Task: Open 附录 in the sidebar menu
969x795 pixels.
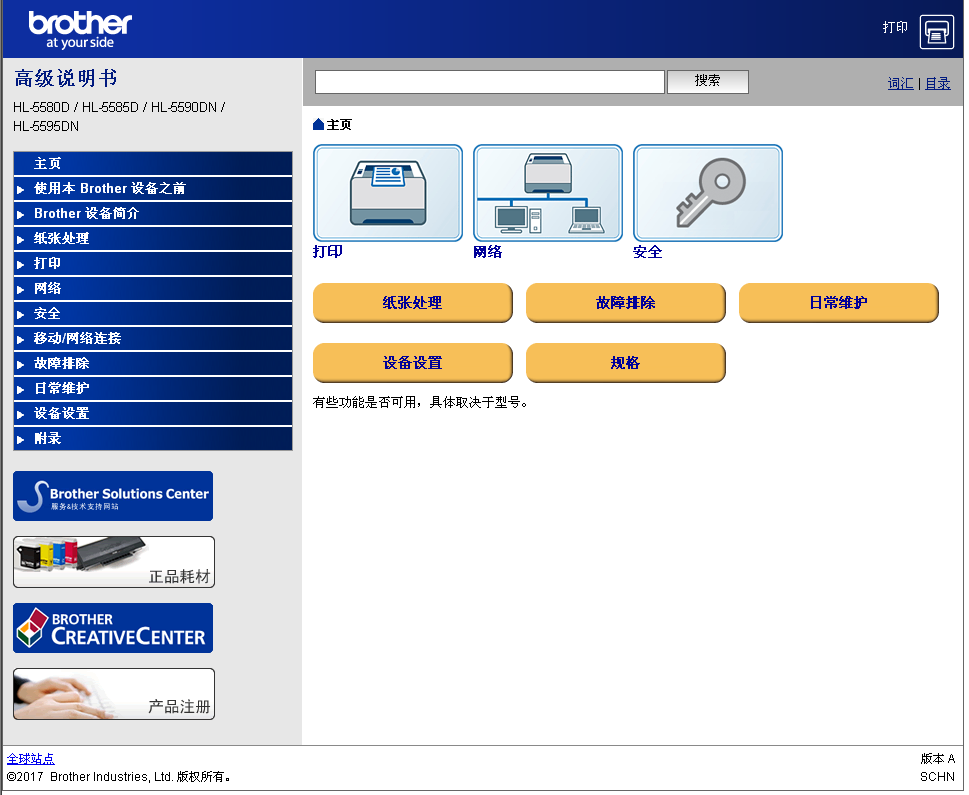Action: [153, 438]
